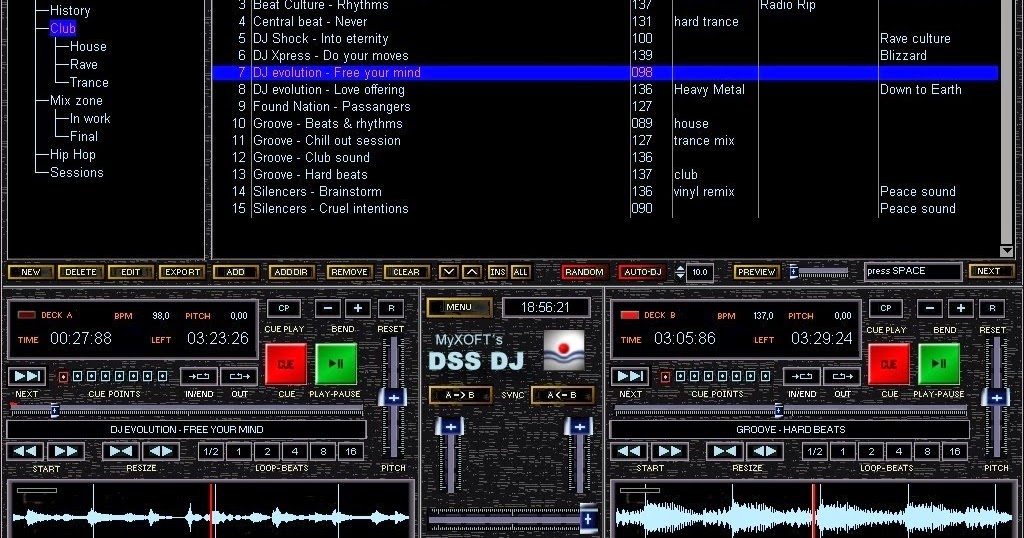This screenshot has width=1024, height=538.
Task: Set Deck A loop OUT point
Action: [240, 376]
